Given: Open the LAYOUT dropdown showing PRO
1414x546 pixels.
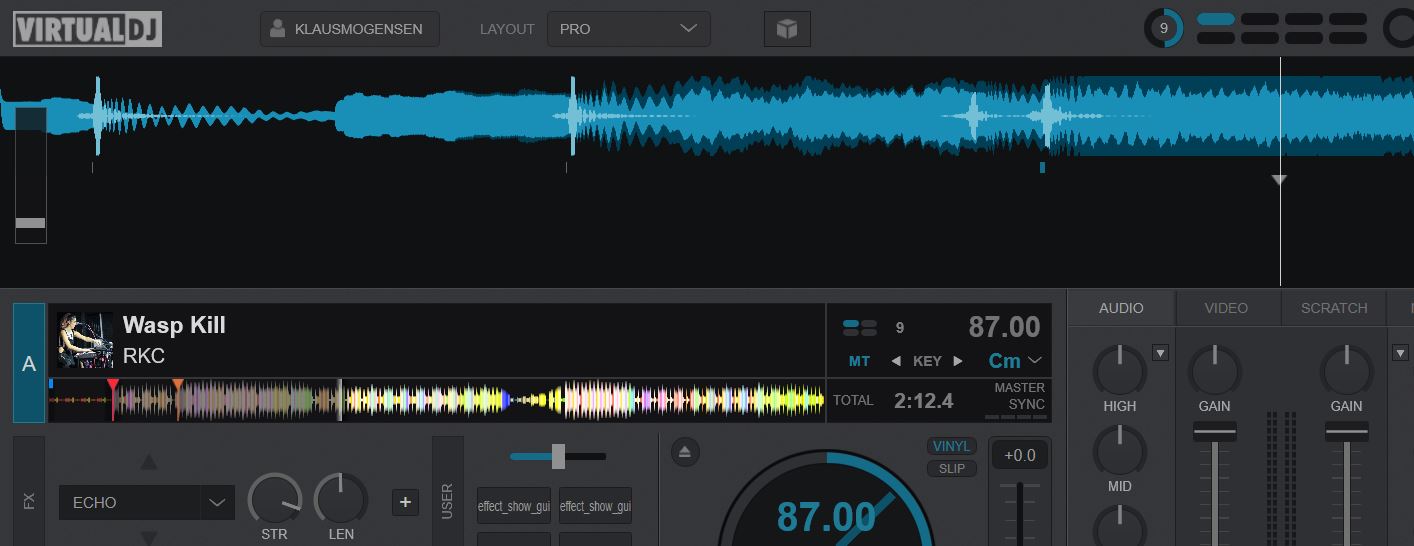Looking at the screenshot, I should pyautogui.click(x=628, y=29).
